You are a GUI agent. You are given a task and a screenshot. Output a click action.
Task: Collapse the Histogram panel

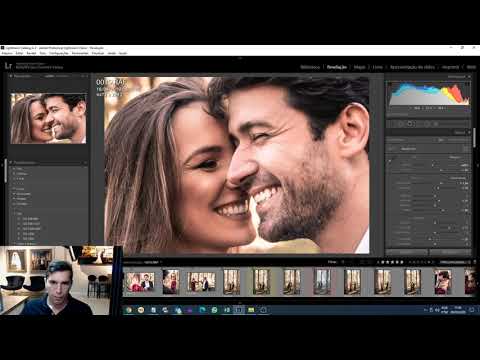click(x=469, y=76)
